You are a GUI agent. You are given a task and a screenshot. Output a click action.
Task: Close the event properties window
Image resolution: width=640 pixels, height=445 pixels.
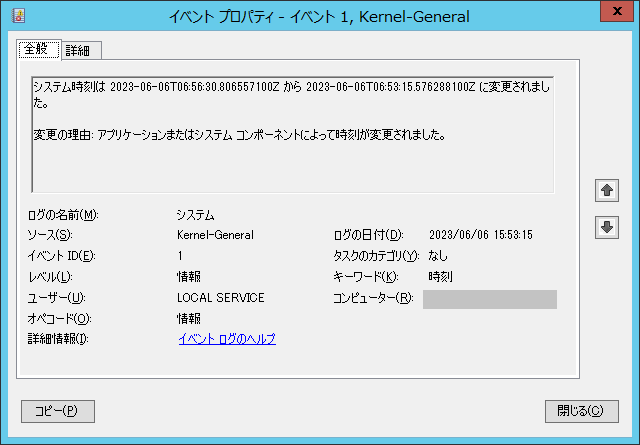tap(617, 11)
